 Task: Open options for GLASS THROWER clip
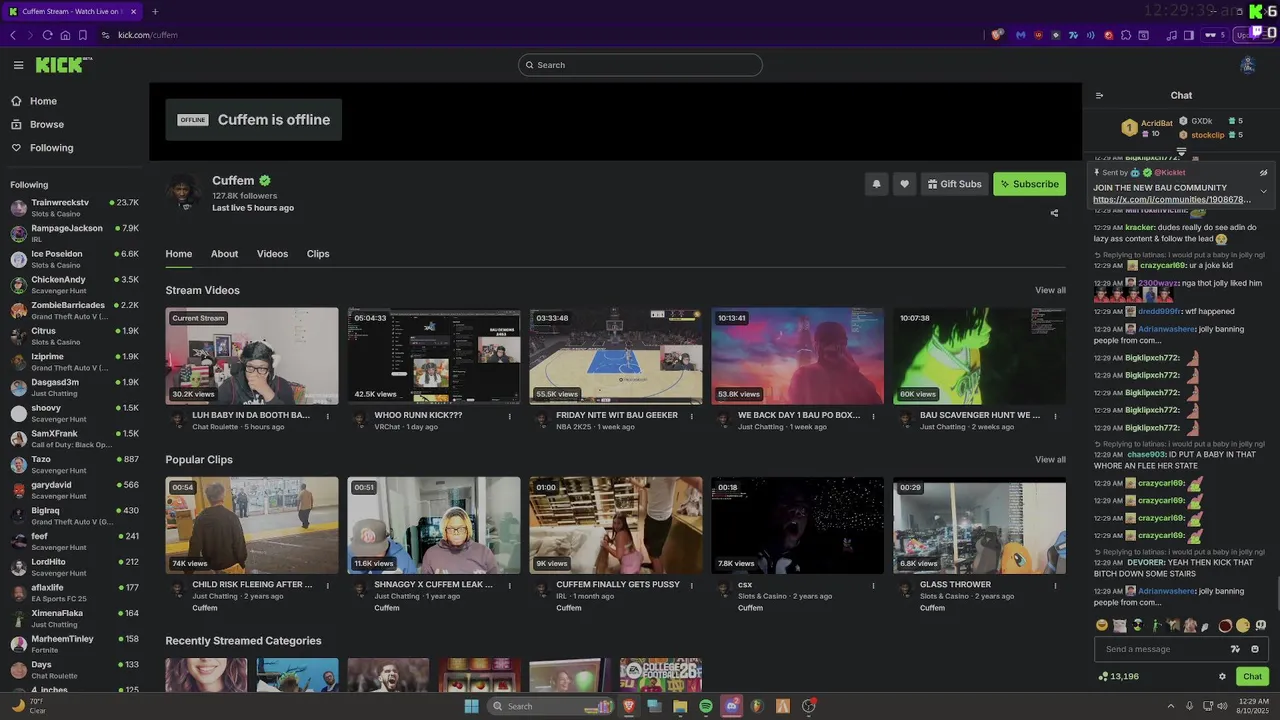1055,586
